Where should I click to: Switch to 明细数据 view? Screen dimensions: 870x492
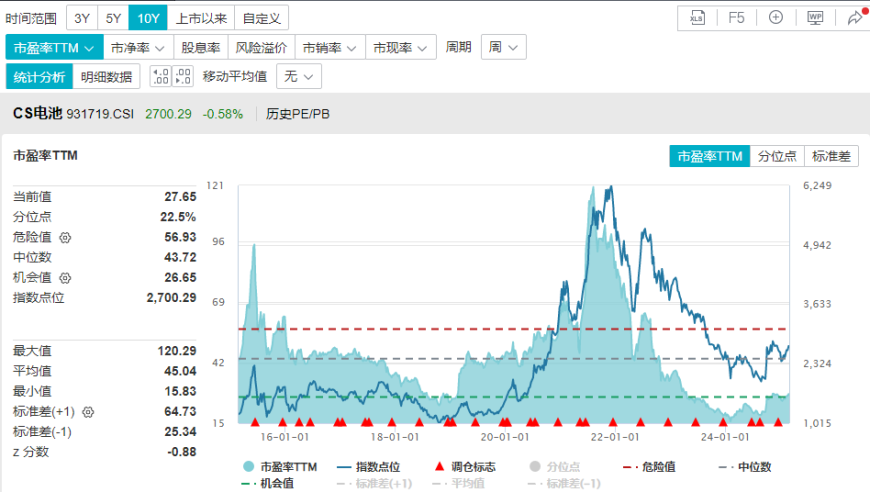tap(107, 77)
